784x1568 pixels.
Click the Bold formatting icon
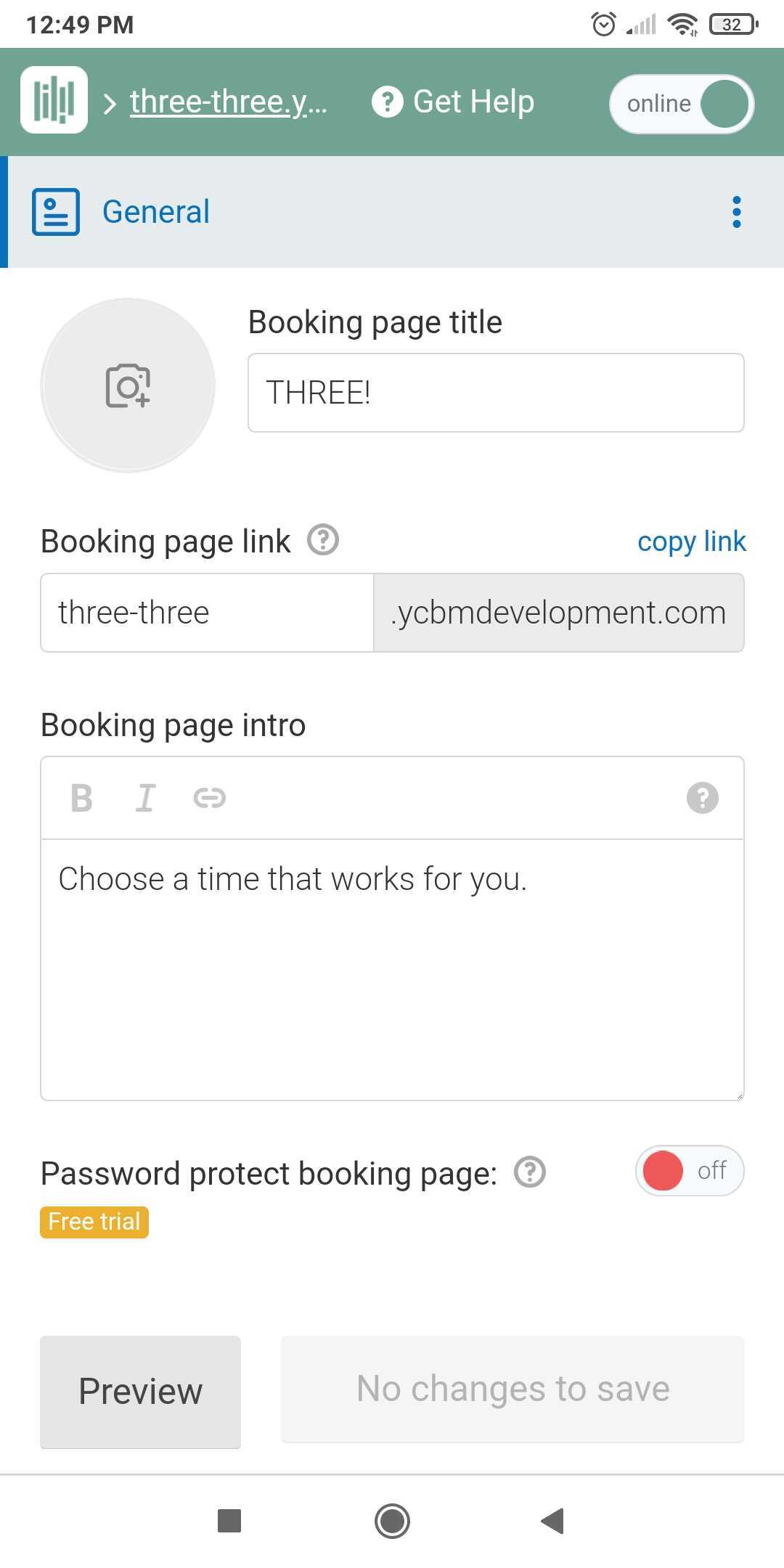point(81,799)
